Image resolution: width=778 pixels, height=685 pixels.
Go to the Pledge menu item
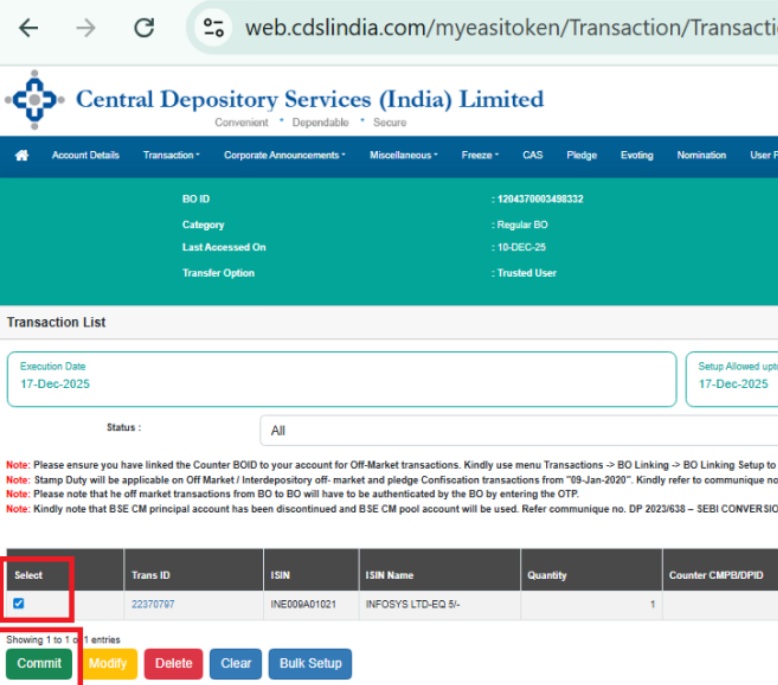[x=581, y=155]
